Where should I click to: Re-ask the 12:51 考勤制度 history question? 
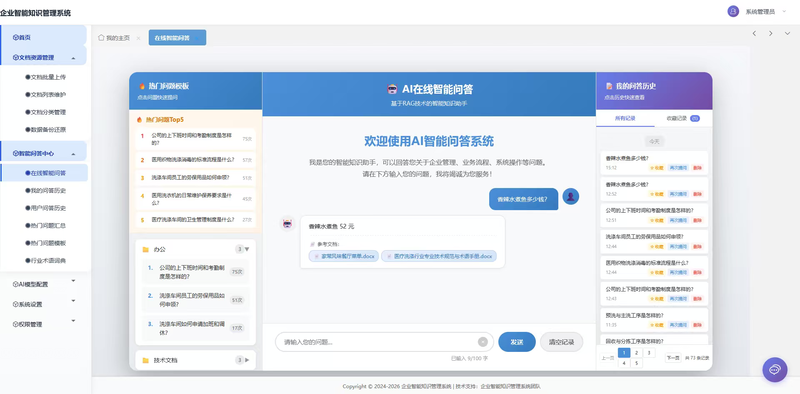pyautogui.click(x=678, y=220)
